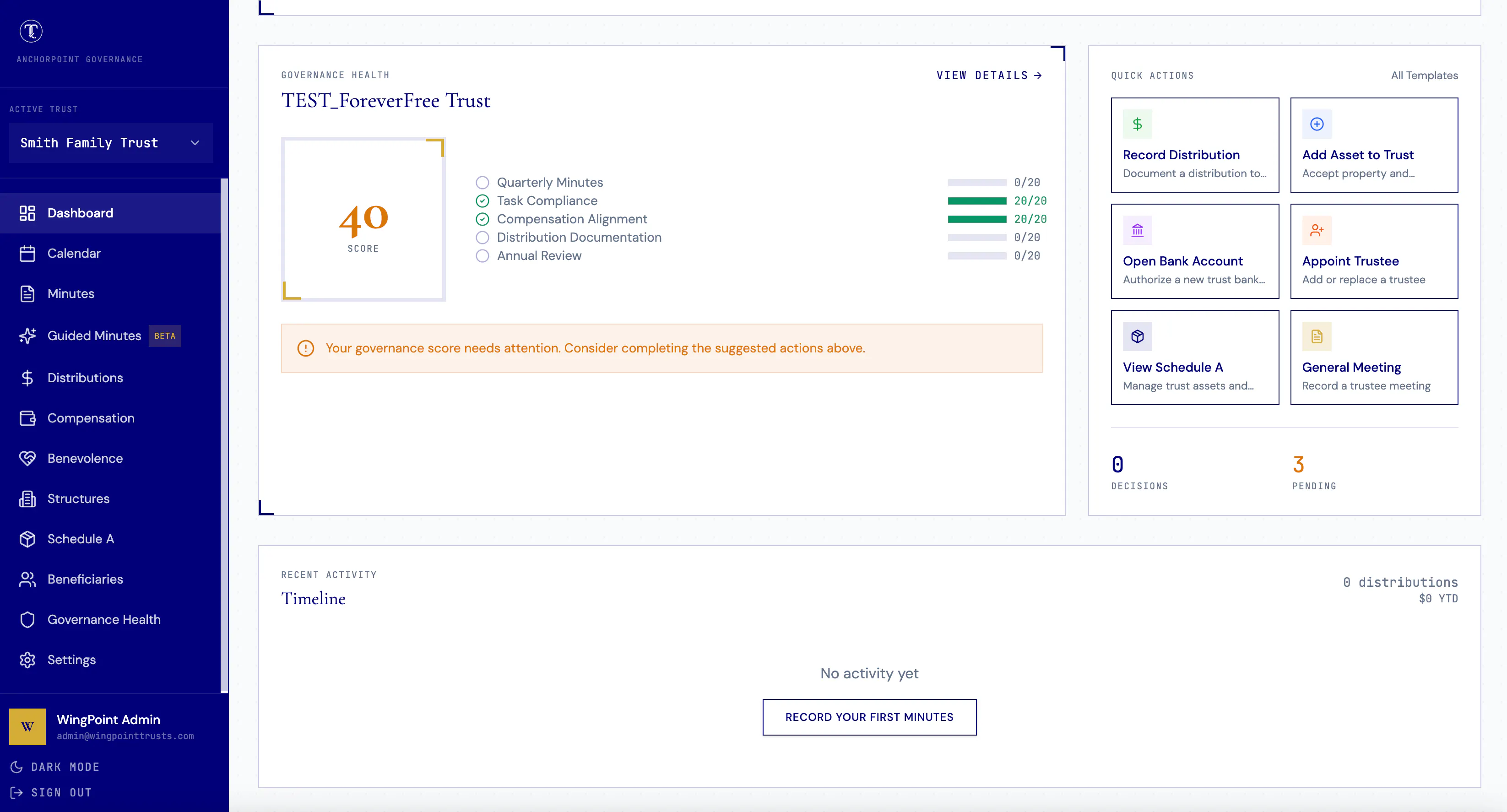1507x812 pixels.
Task: Open General Meeting quick action
Action: pyautogui.click(x=1374, y=357)
